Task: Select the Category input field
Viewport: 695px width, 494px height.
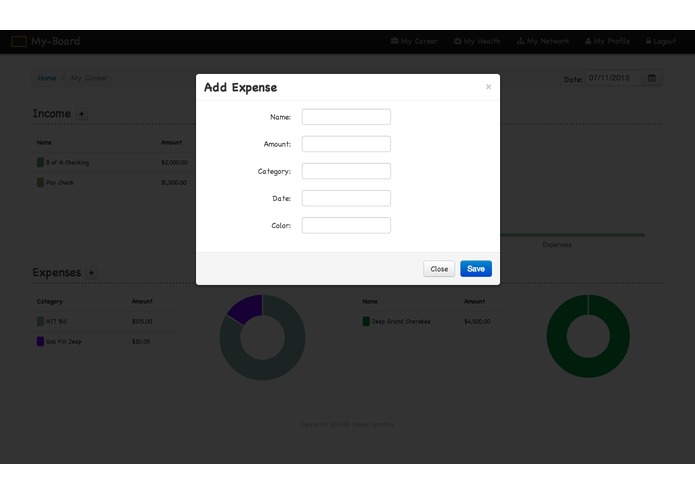Action: coord(346,171)
